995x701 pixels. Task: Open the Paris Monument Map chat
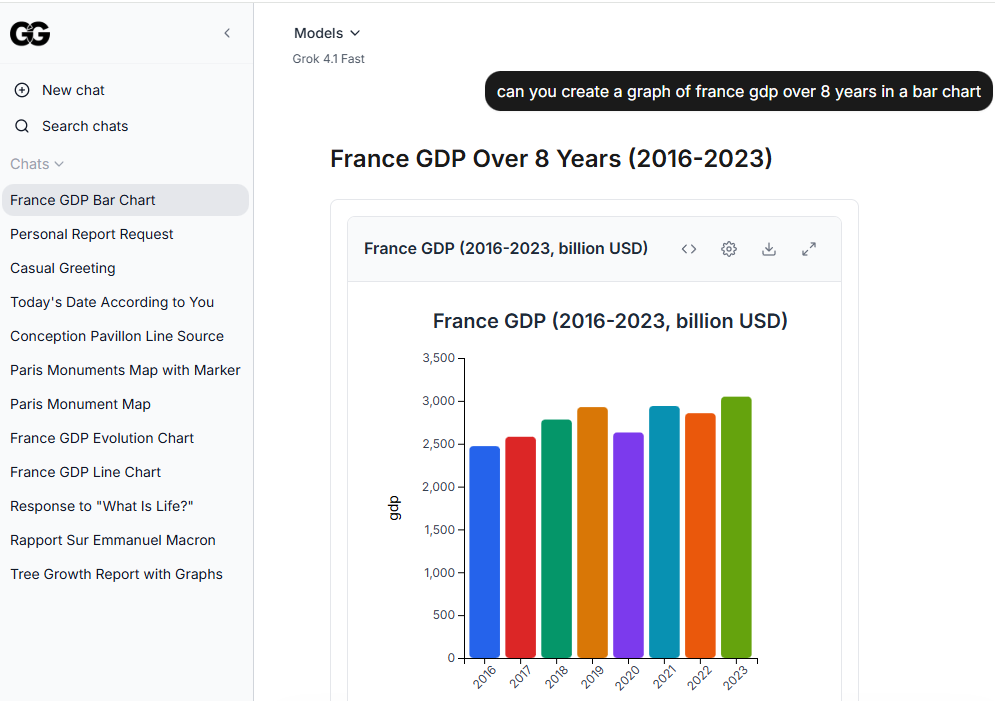(80, 404)
